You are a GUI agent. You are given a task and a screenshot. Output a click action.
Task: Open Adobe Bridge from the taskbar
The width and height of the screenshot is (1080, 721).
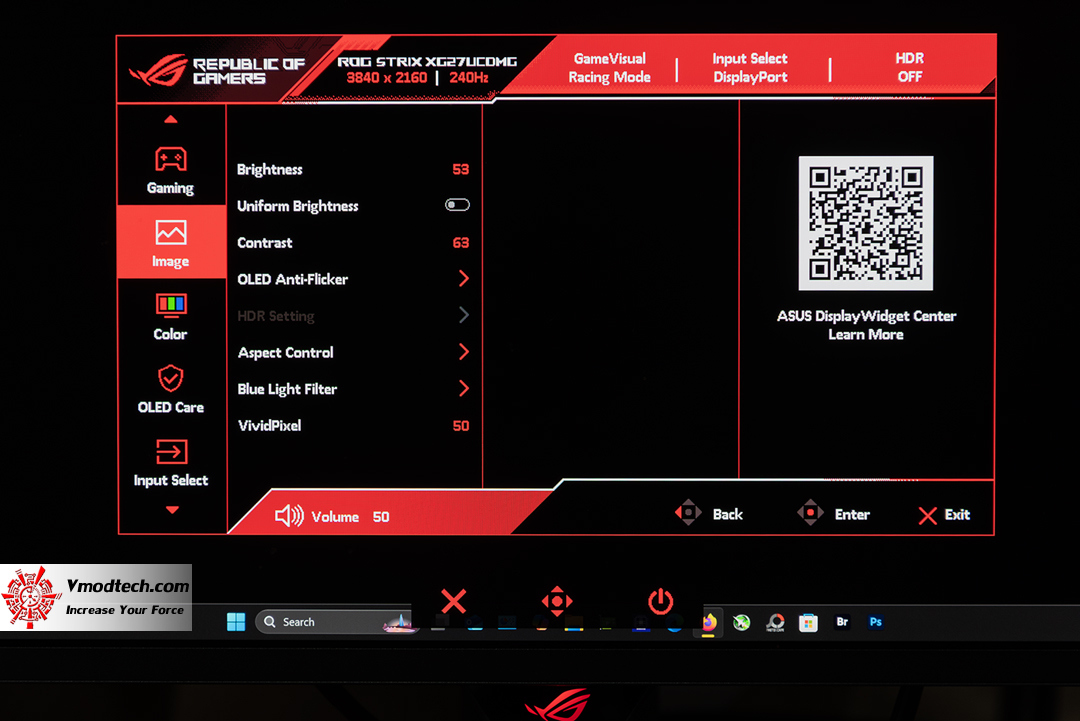click(x=842, y=622)
